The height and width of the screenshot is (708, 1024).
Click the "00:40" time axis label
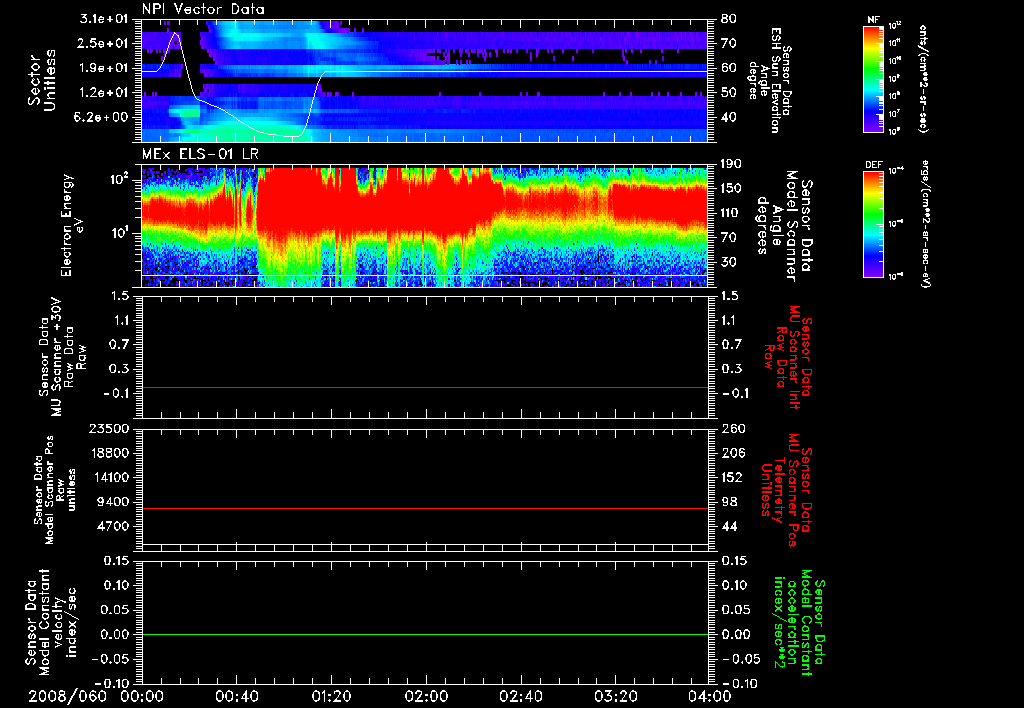point(236,696)
